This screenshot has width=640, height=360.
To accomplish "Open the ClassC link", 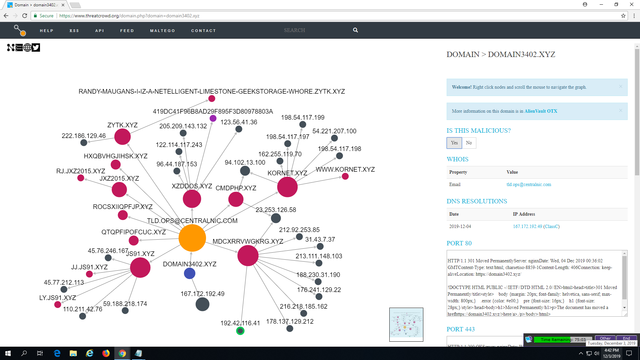I will pos(551,227).
